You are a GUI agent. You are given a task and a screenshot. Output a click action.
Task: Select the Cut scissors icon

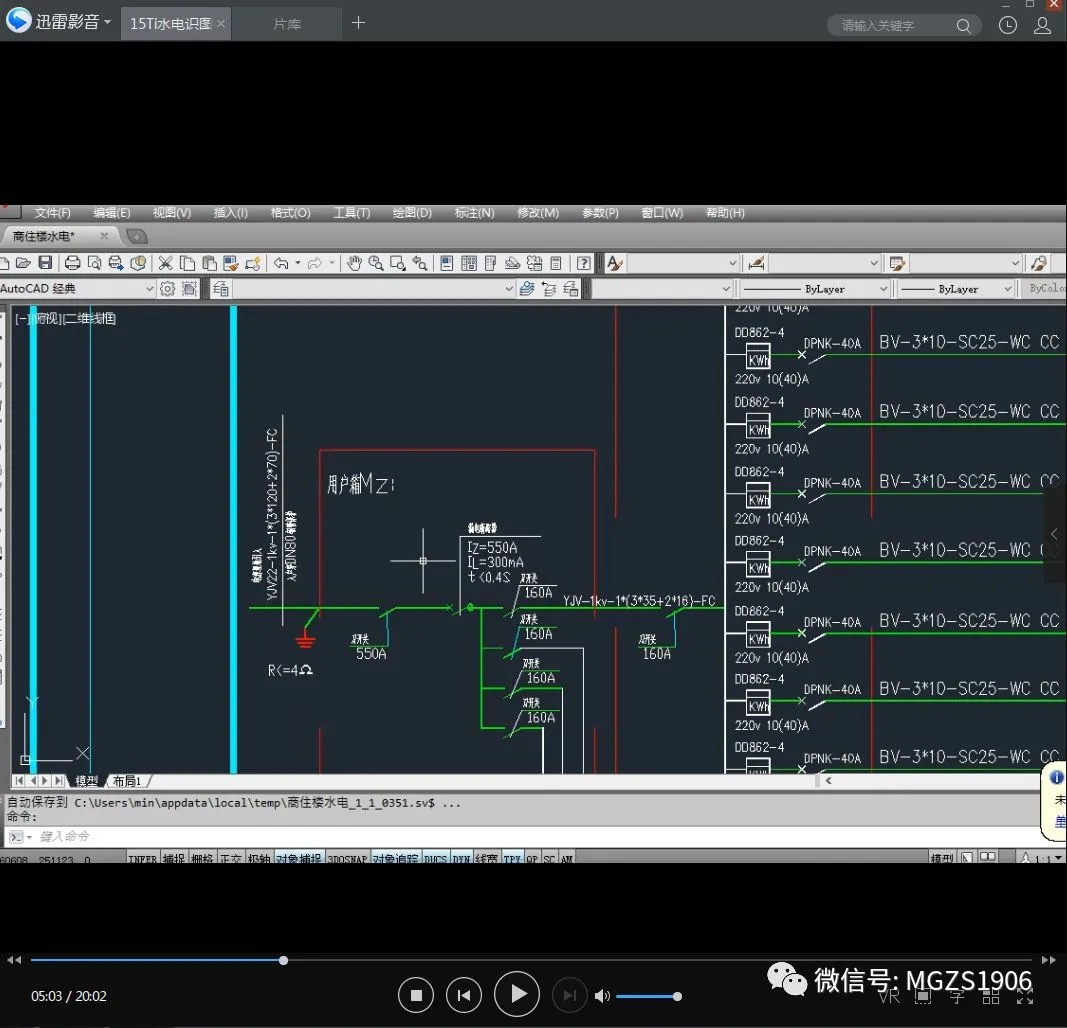point(165,263)
